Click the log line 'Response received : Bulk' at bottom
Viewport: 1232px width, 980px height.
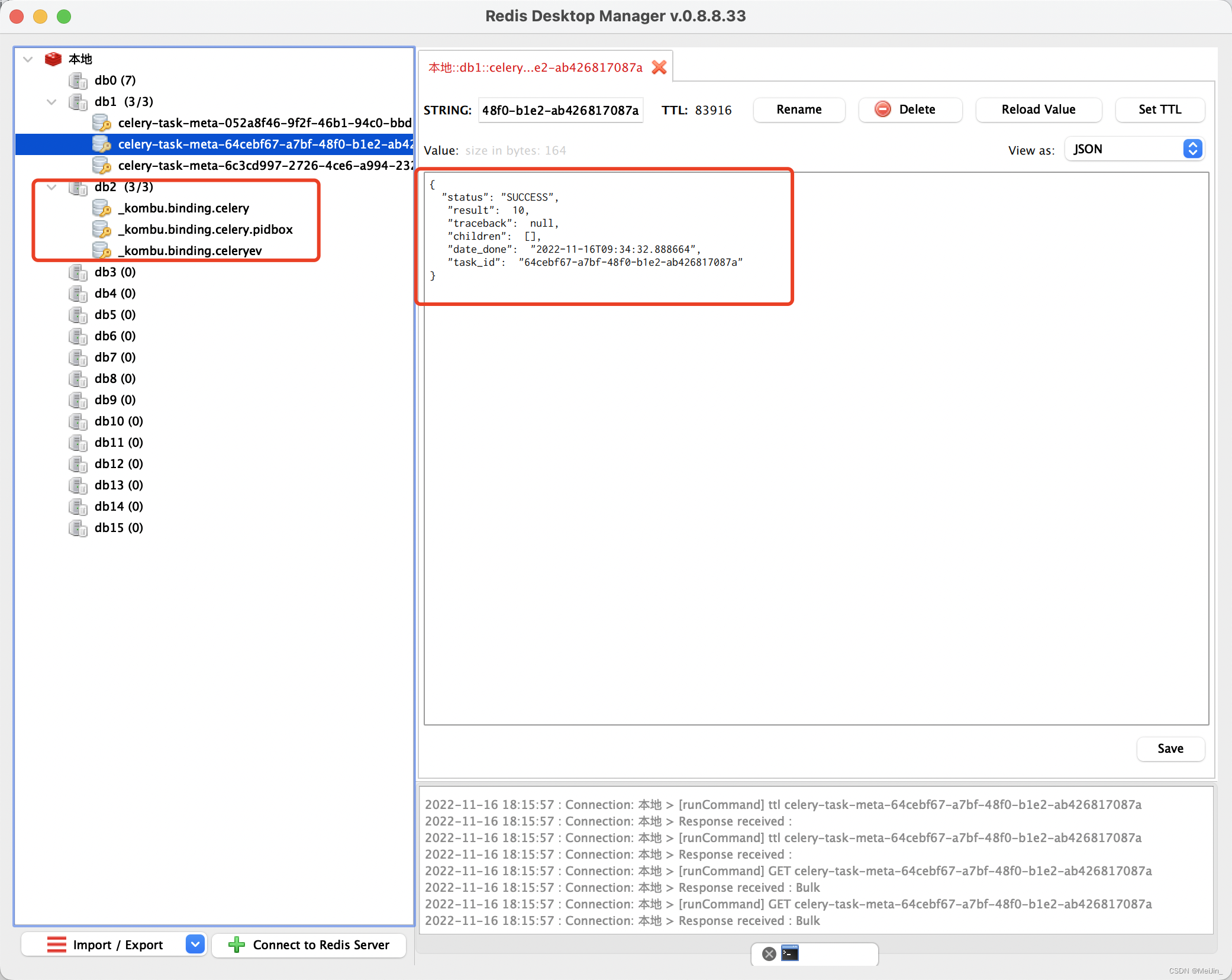pos(623,920)
